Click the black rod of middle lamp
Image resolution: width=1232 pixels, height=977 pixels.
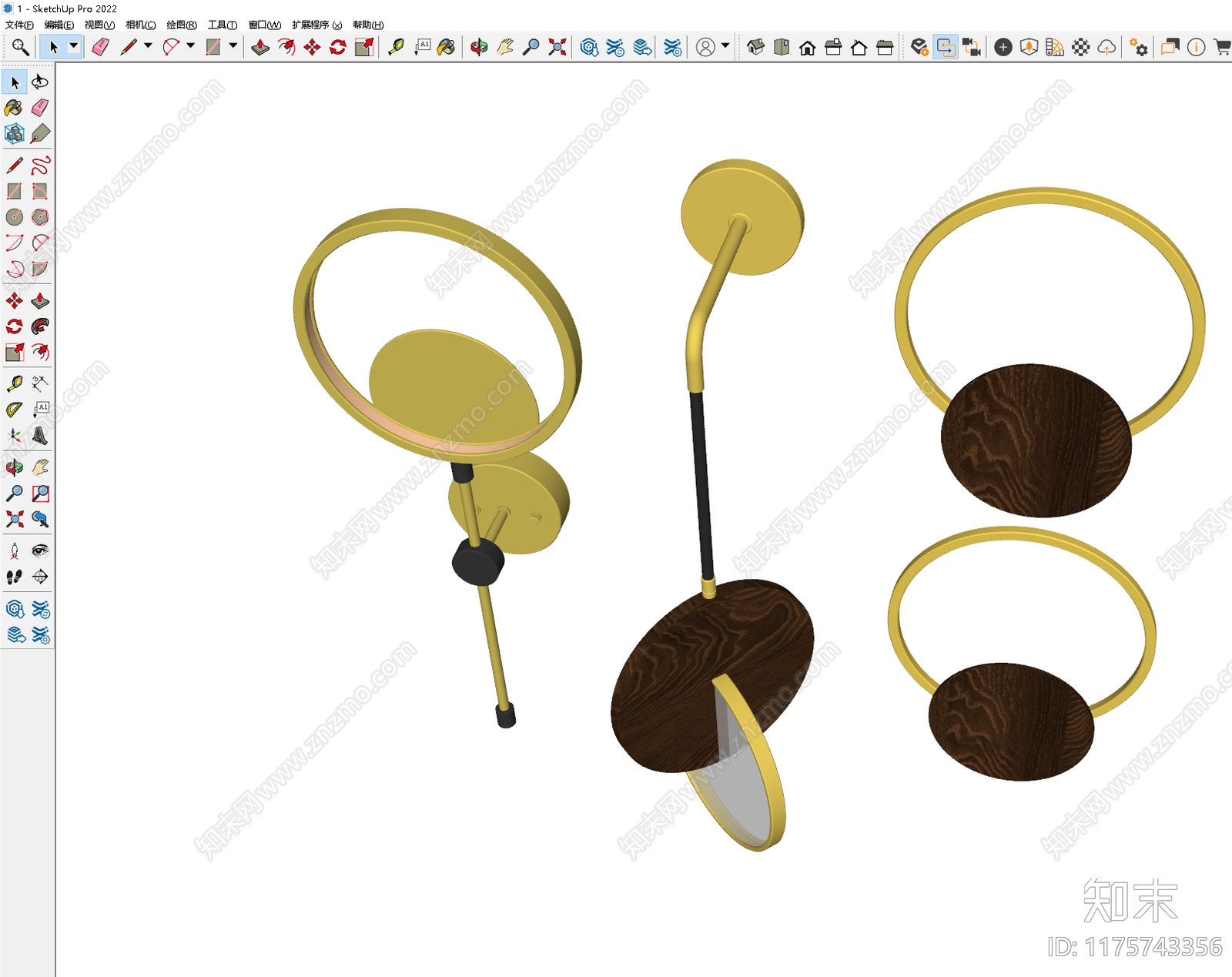pos(701,485)
